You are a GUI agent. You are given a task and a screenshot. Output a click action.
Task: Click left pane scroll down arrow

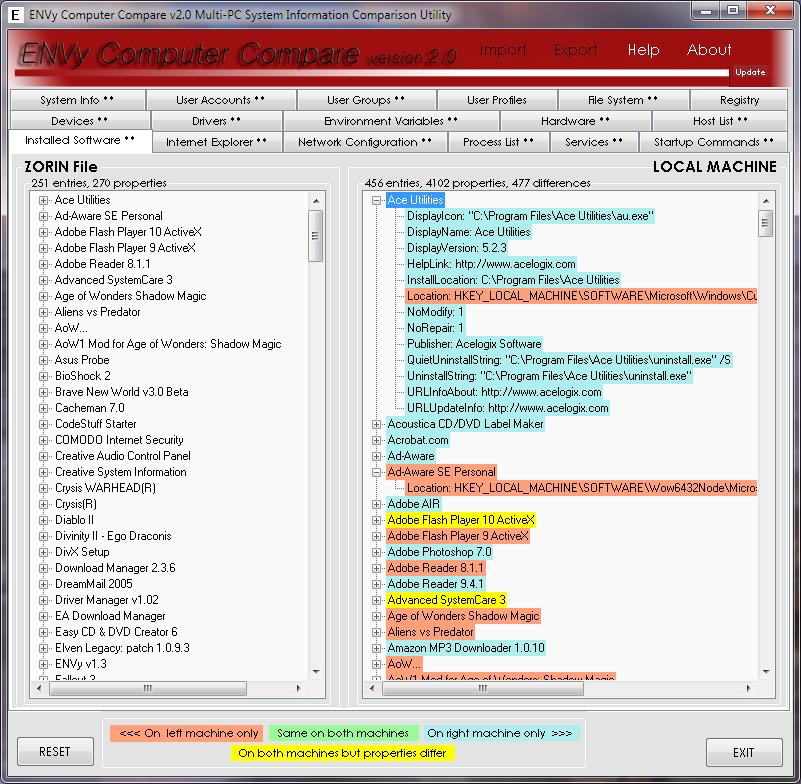coord(316,672)
